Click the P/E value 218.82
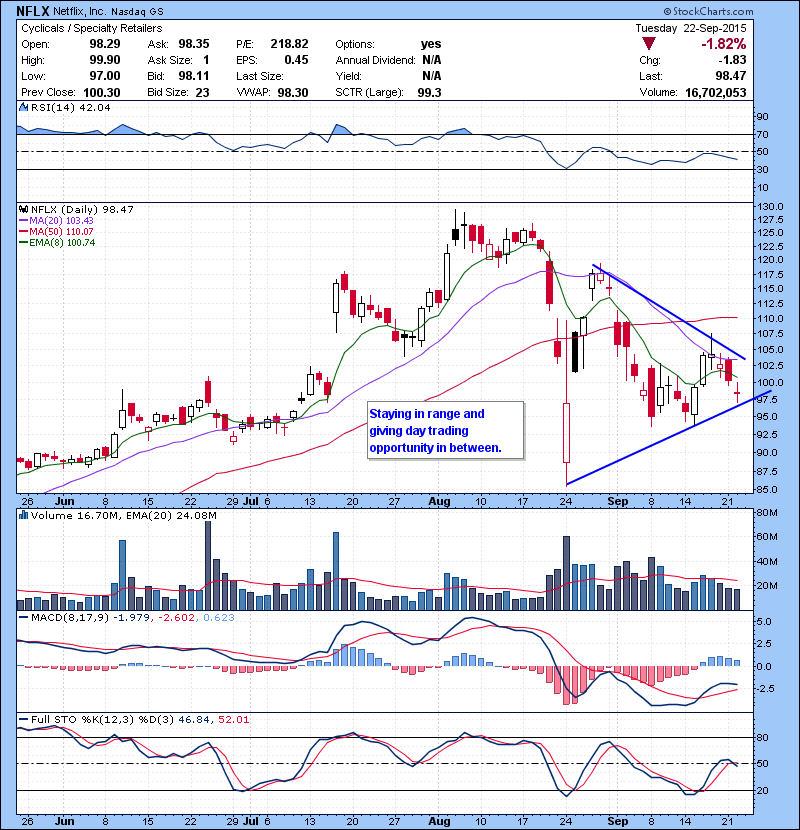This screenshot has height=830, width=800. [289, 44]
